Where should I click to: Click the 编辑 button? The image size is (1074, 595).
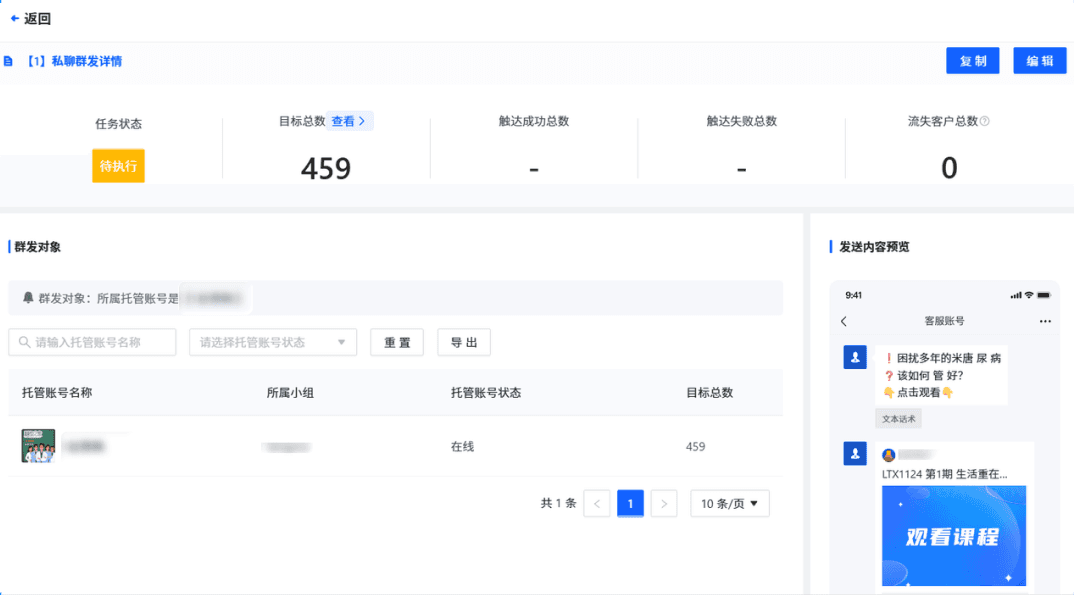point(1040,61)
